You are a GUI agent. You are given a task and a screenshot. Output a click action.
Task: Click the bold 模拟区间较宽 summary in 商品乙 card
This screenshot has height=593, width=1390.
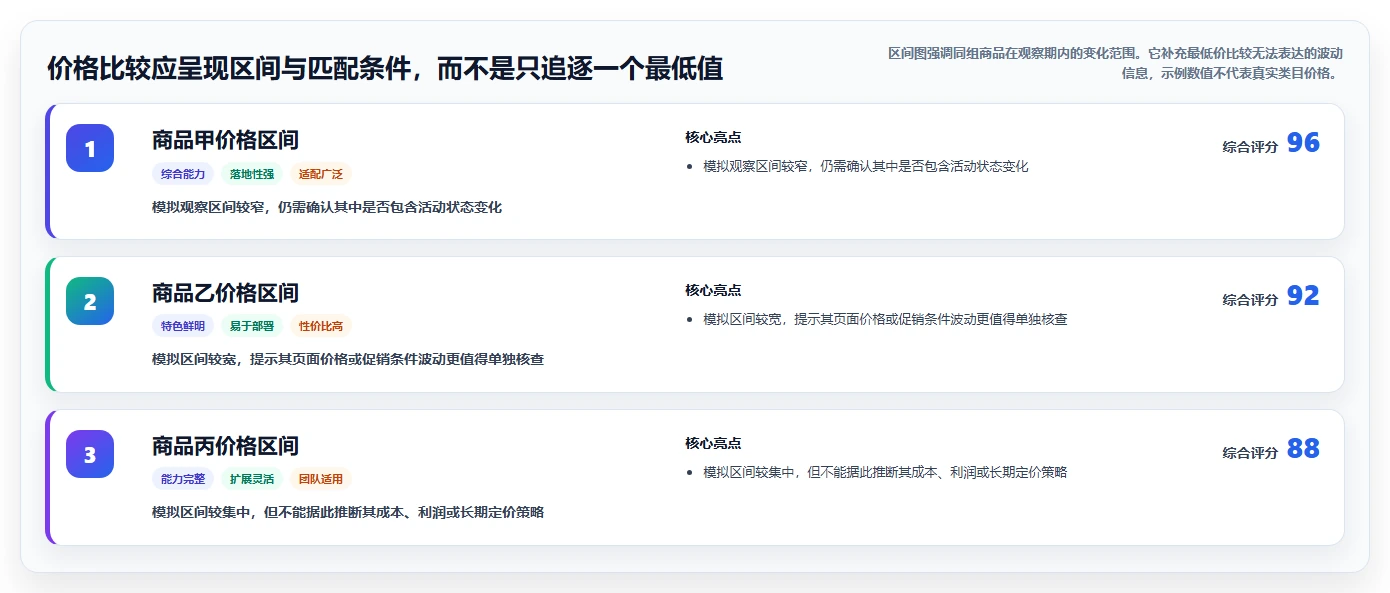coord(348,359)
